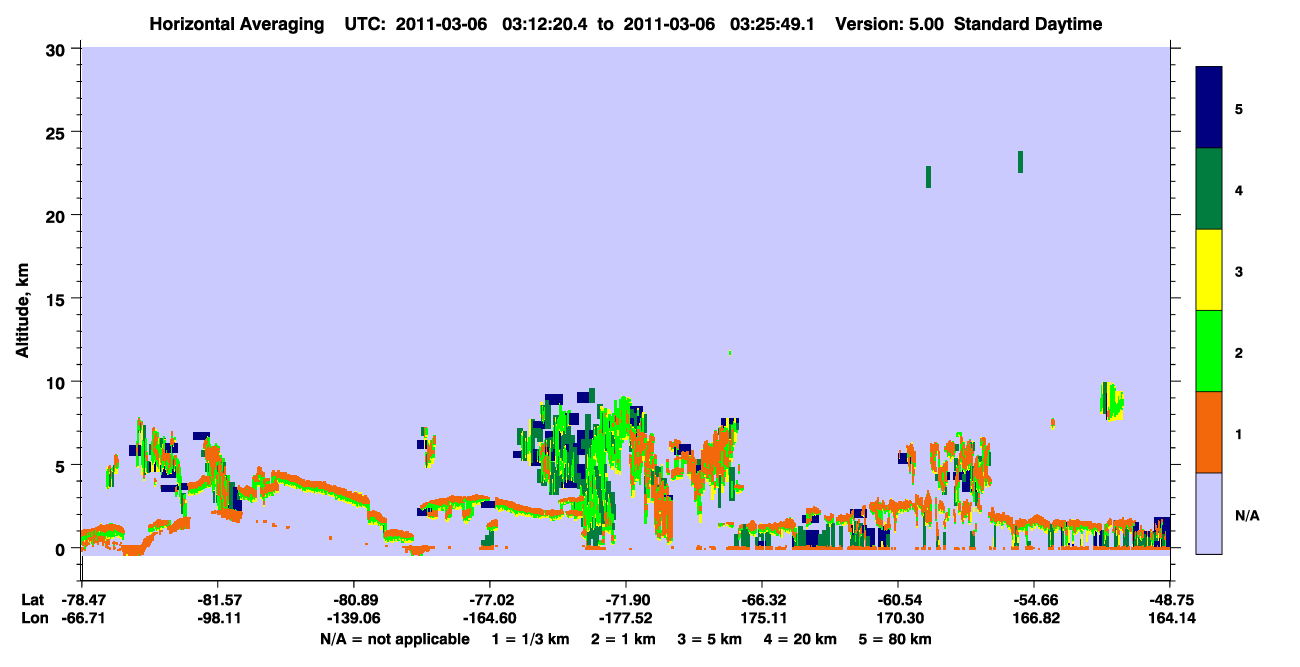Click the 'Lon' row label
The height and width of the screenshot is (667, 1300).
click(33, 618)
